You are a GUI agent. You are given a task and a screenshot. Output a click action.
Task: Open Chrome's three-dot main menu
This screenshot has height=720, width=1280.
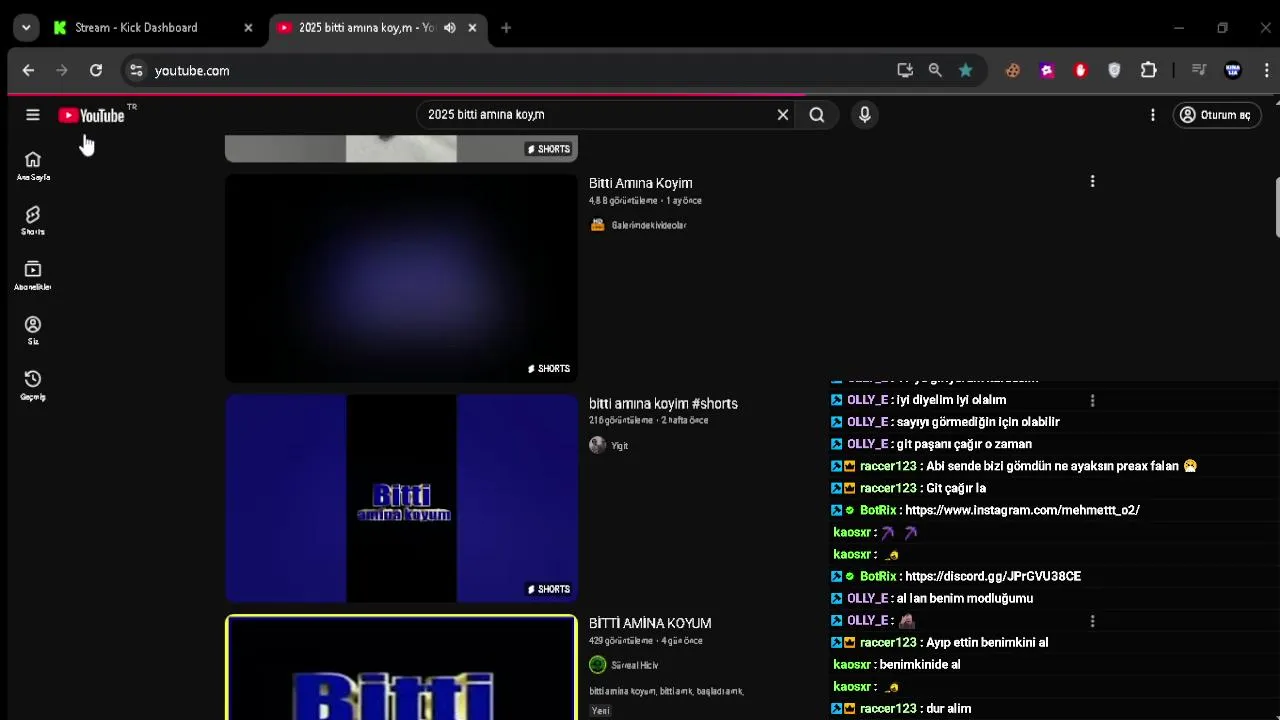pyautogui.click(x=1267, y=70)
